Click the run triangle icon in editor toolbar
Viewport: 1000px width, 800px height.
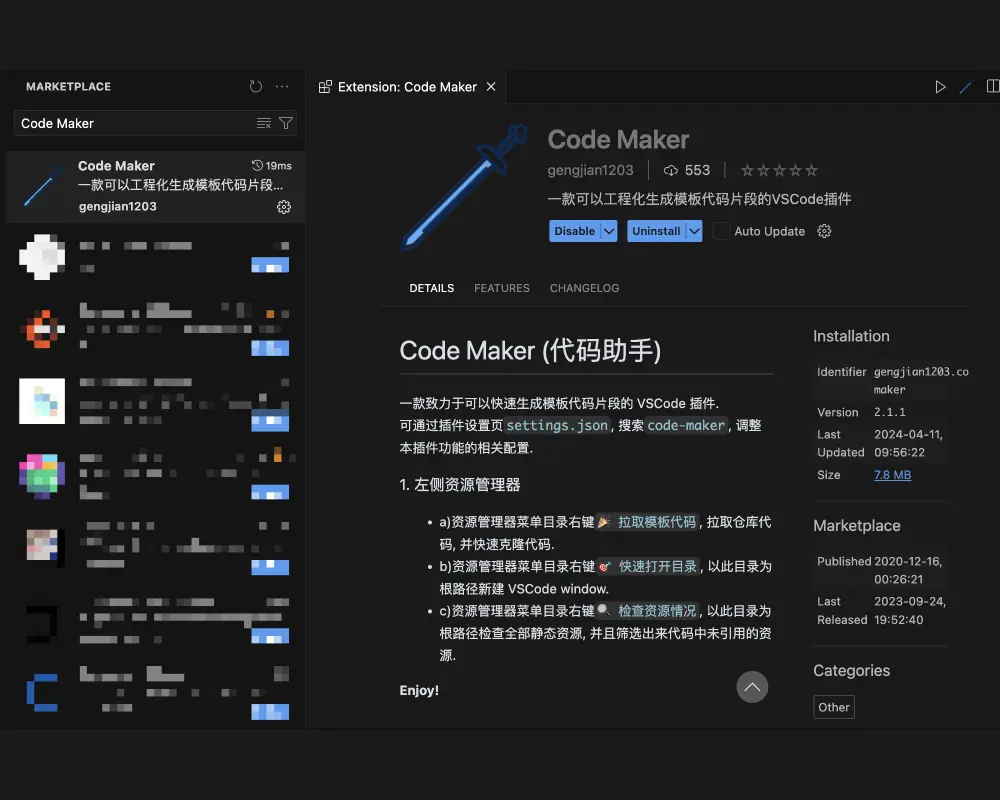pos(940,87)
